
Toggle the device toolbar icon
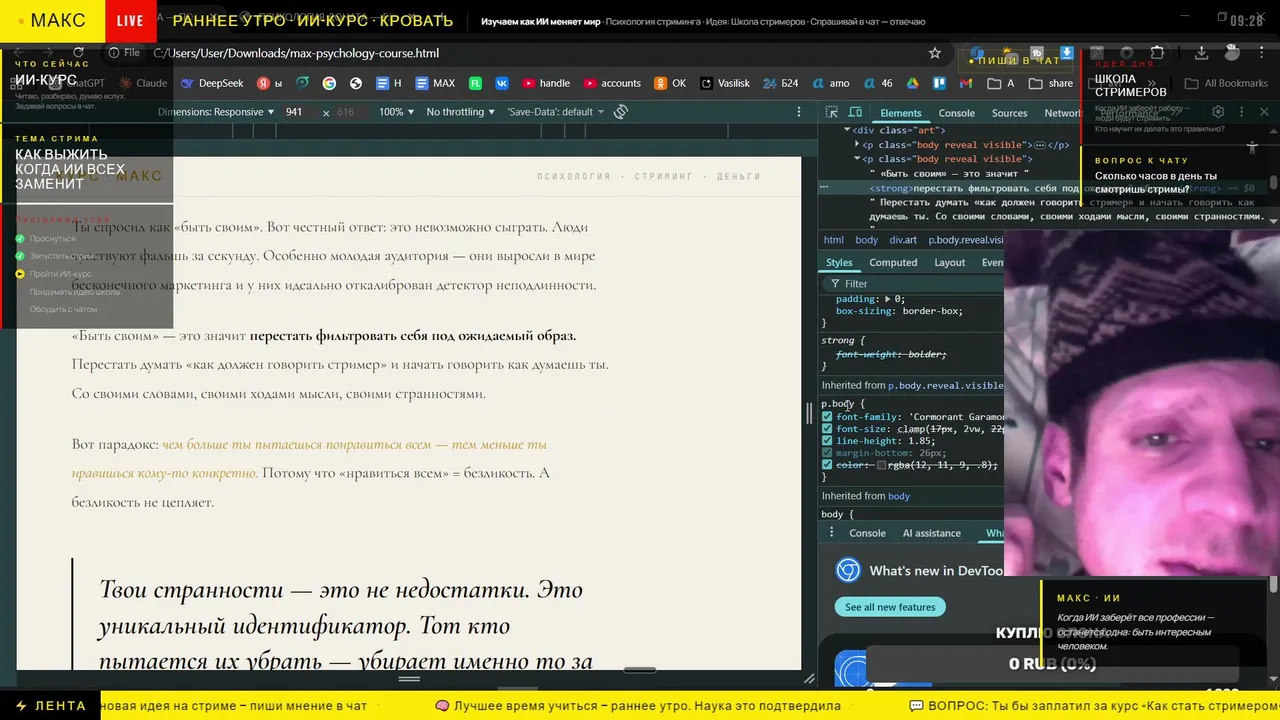pos(857,113)
